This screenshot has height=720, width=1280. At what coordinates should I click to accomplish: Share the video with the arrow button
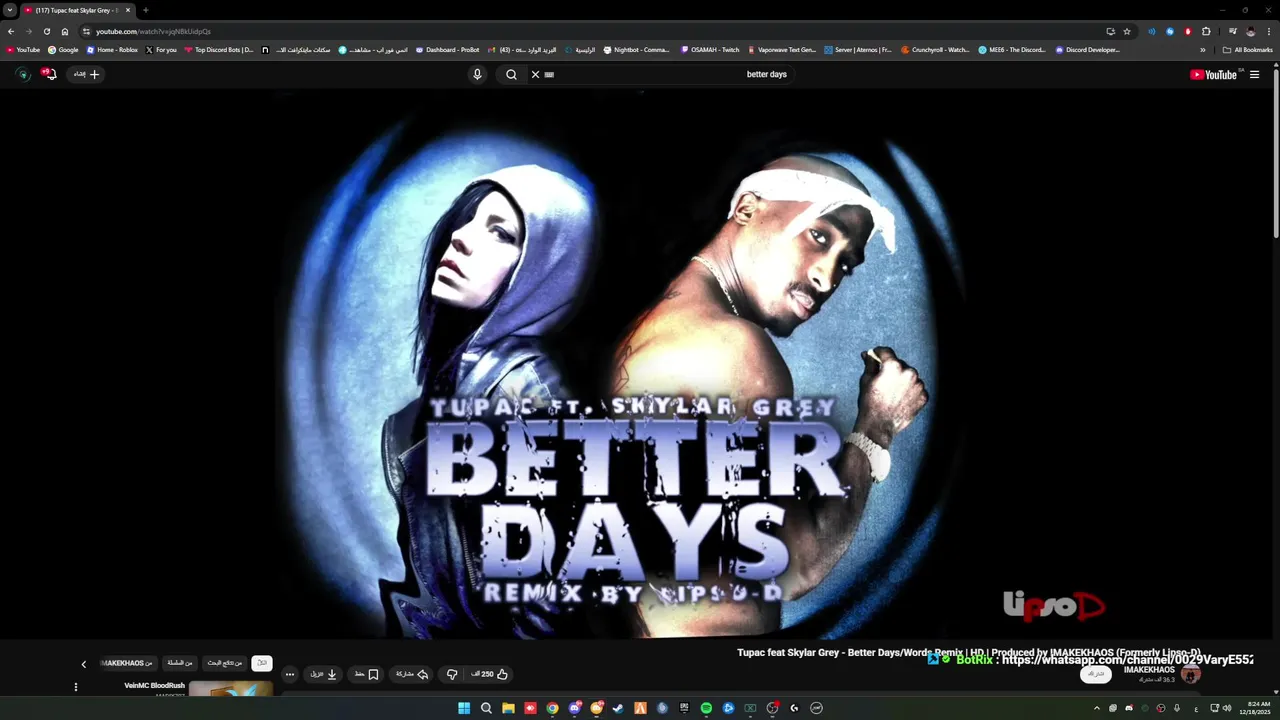411,674
